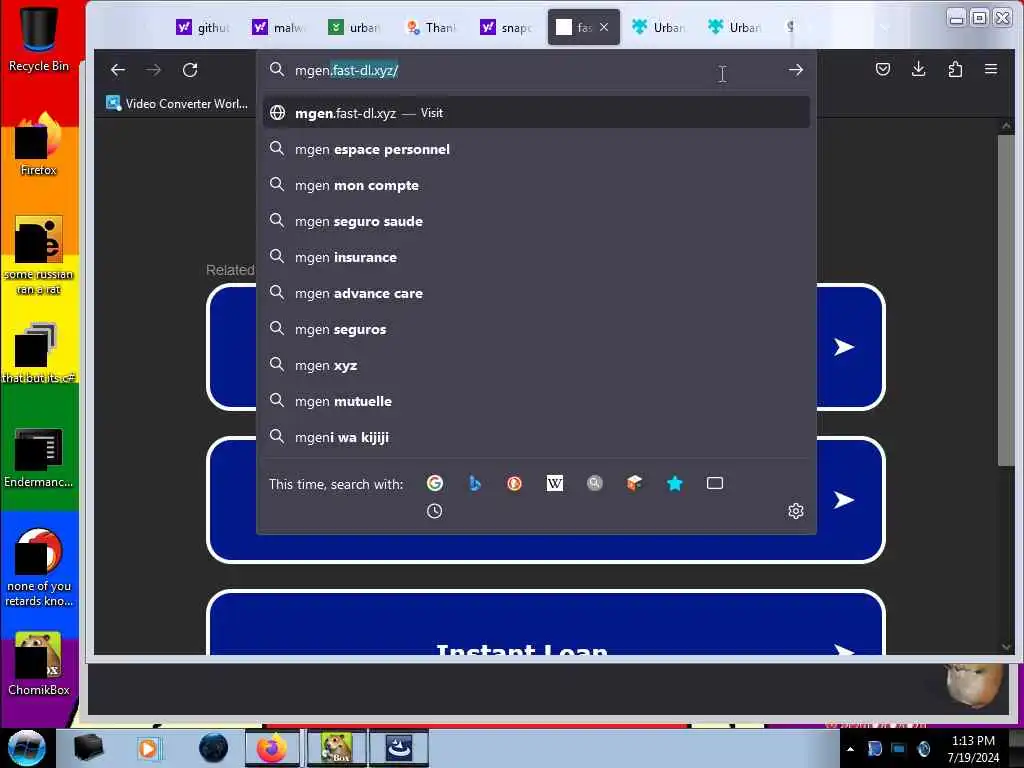
Task: Choose suggestion 'mgen espace personnel'
Action: click(536, 149)
